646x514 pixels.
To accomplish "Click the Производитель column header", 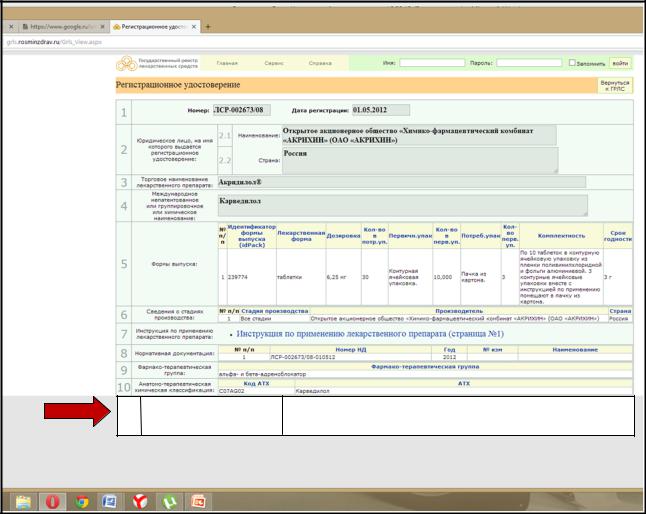I will tap(459, 311).
